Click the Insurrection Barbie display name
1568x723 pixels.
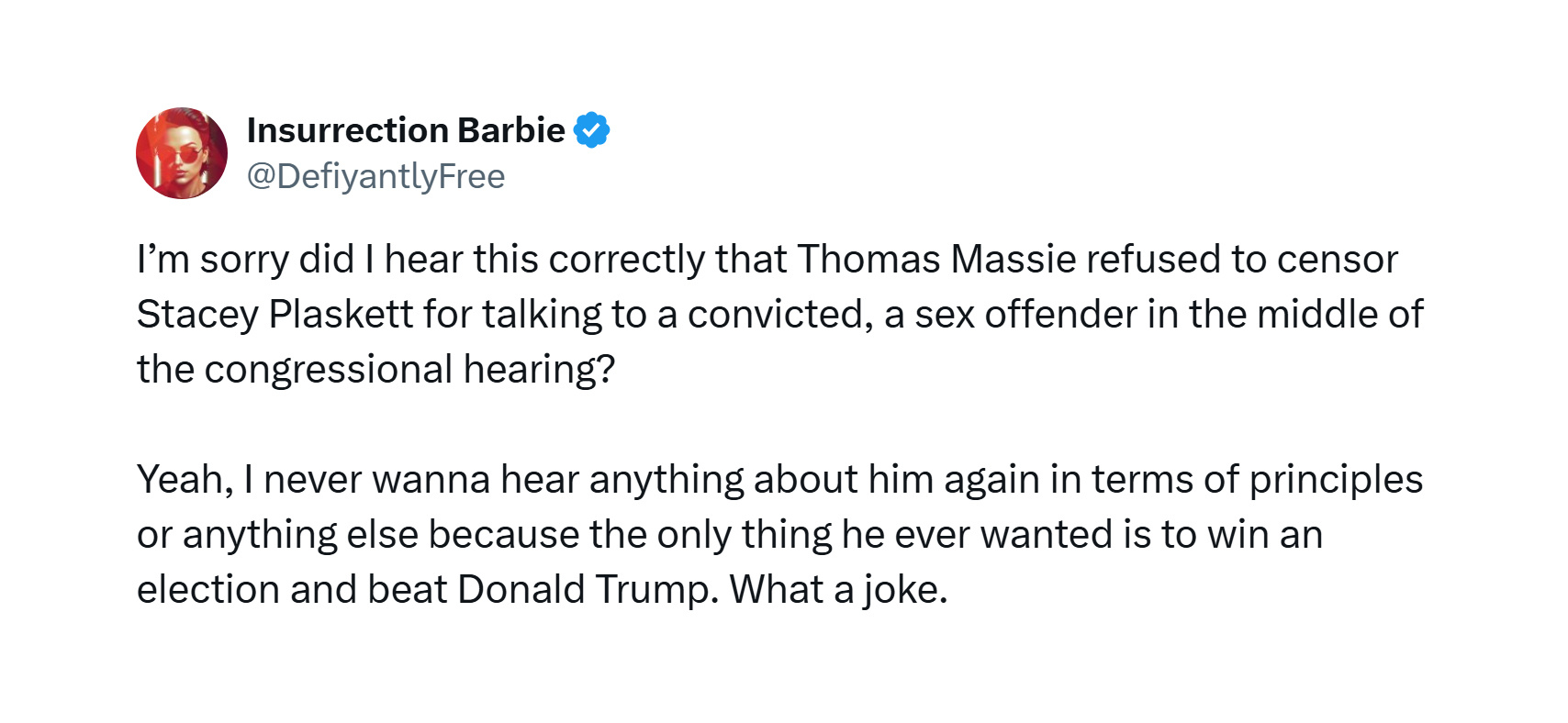pyautogui.click(x=406, y=131)
